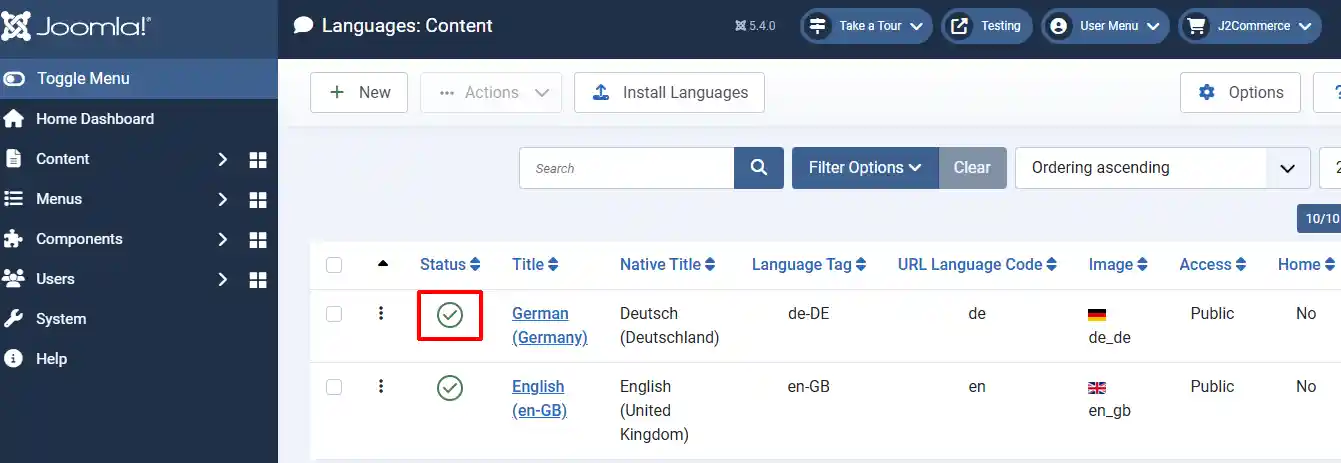Viewport: 1341px width, 463px height.
Task: Toggle the sidebar menu
Action: tap(139, 78)
